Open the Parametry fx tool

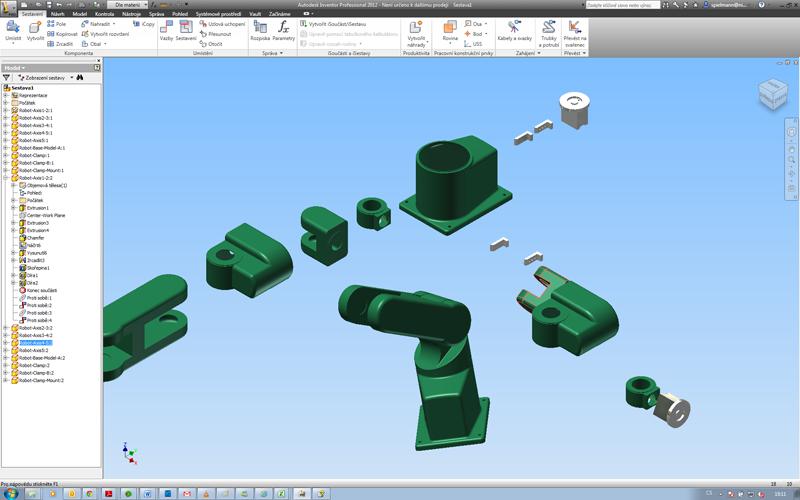pyautogui.click(x=284, y=32)
